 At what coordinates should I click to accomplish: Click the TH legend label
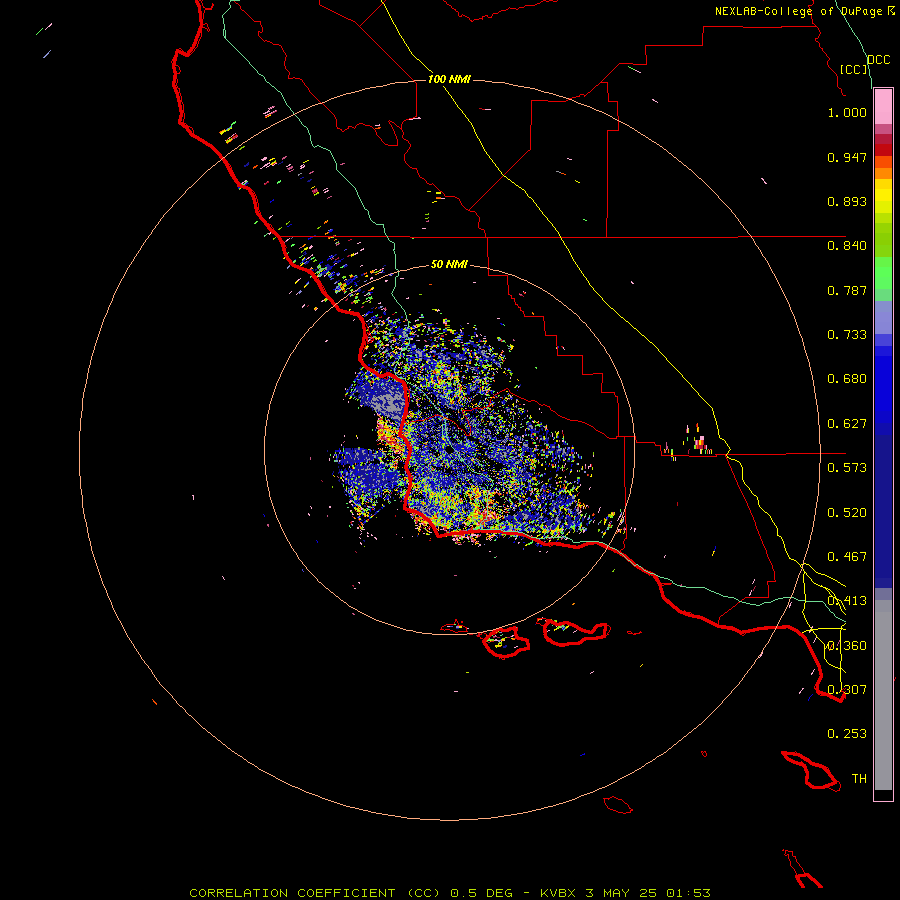[859, 779]
